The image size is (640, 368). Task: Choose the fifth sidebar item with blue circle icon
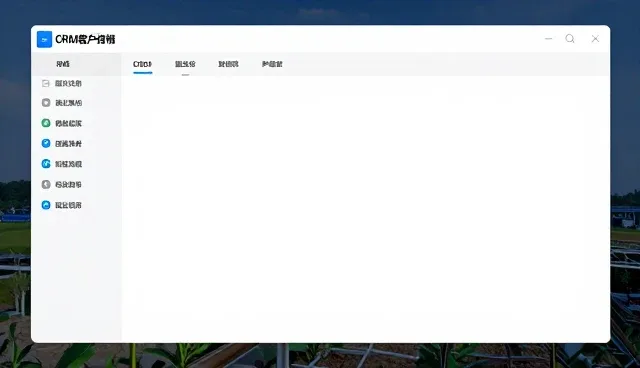62,164
